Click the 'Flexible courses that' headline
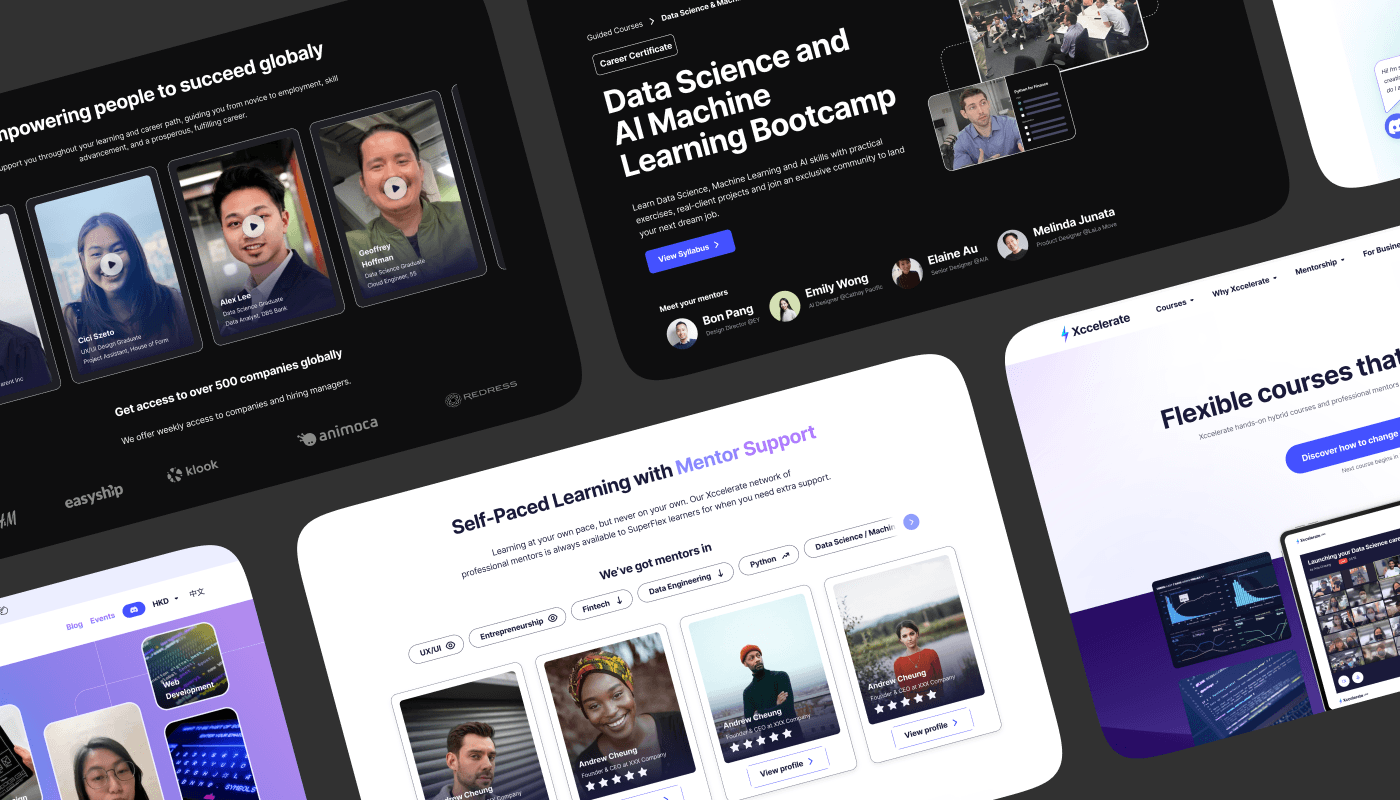Image resolution: width=1400 pixels, height=800 pixels. (1280, 389)
